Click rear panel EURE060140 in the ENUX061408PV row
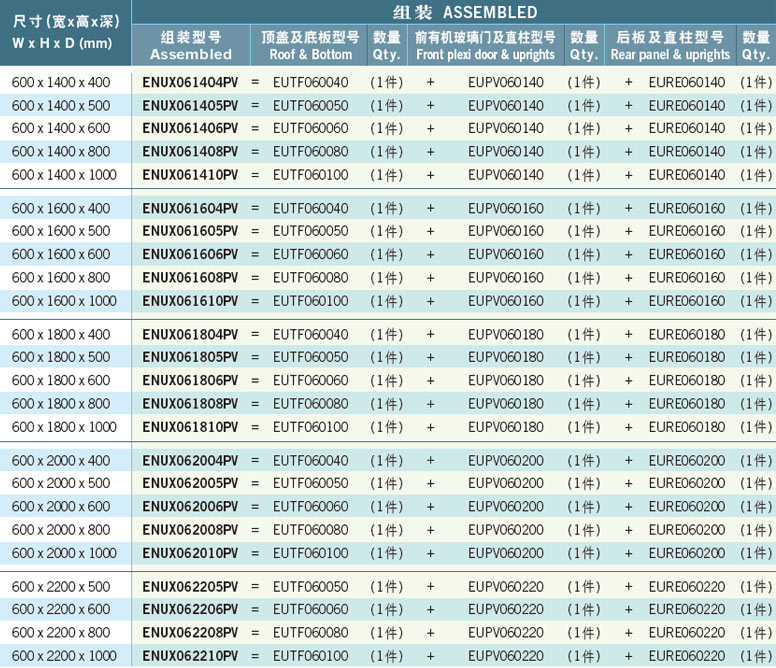 (x=687, y=152)
